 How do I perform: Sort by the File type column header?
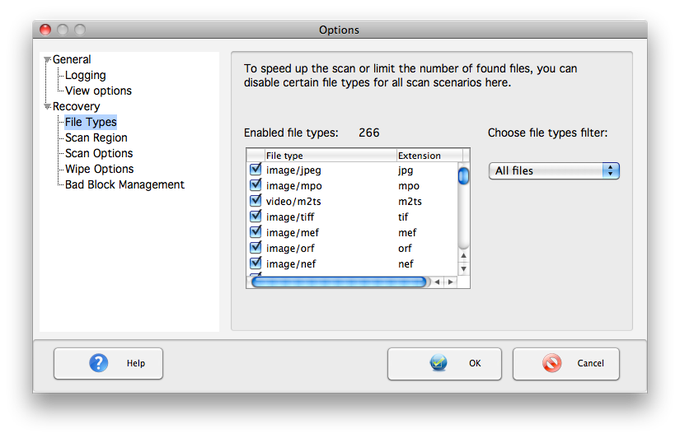pyautogui.click(x=330, y=155)
